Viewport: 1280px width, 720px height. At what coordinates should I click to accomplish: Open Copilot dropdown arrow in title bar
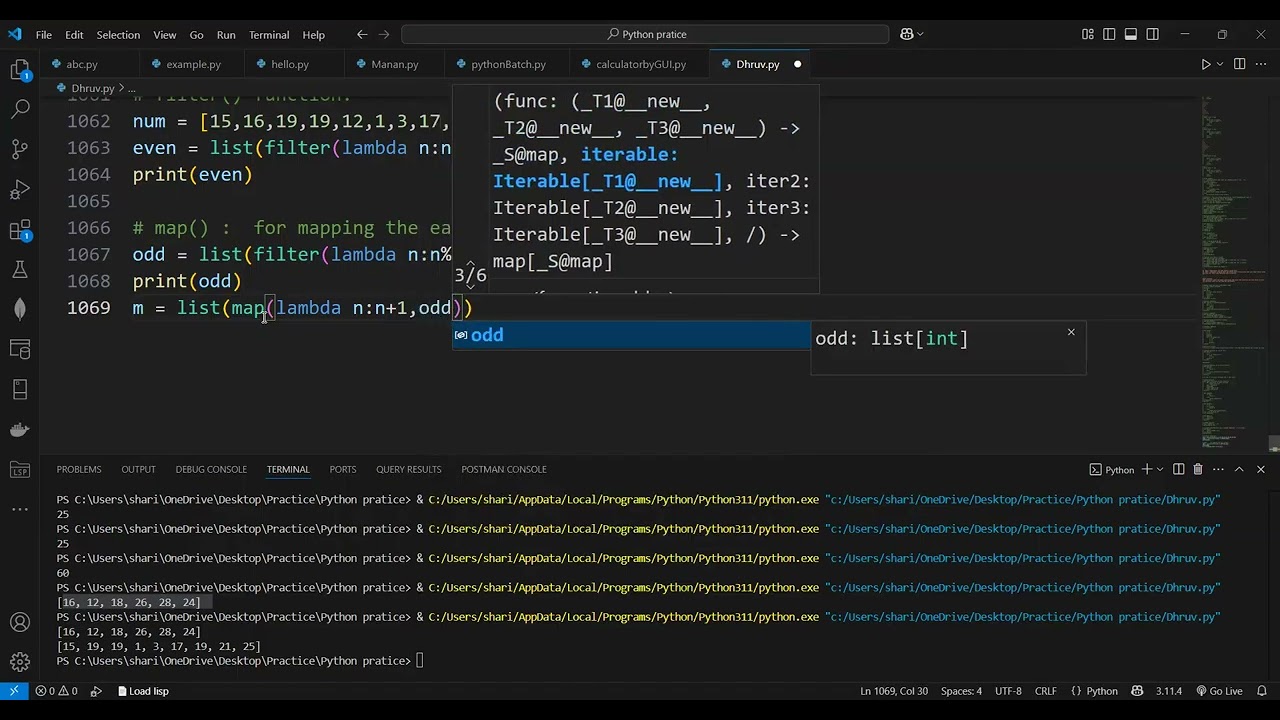920,34
